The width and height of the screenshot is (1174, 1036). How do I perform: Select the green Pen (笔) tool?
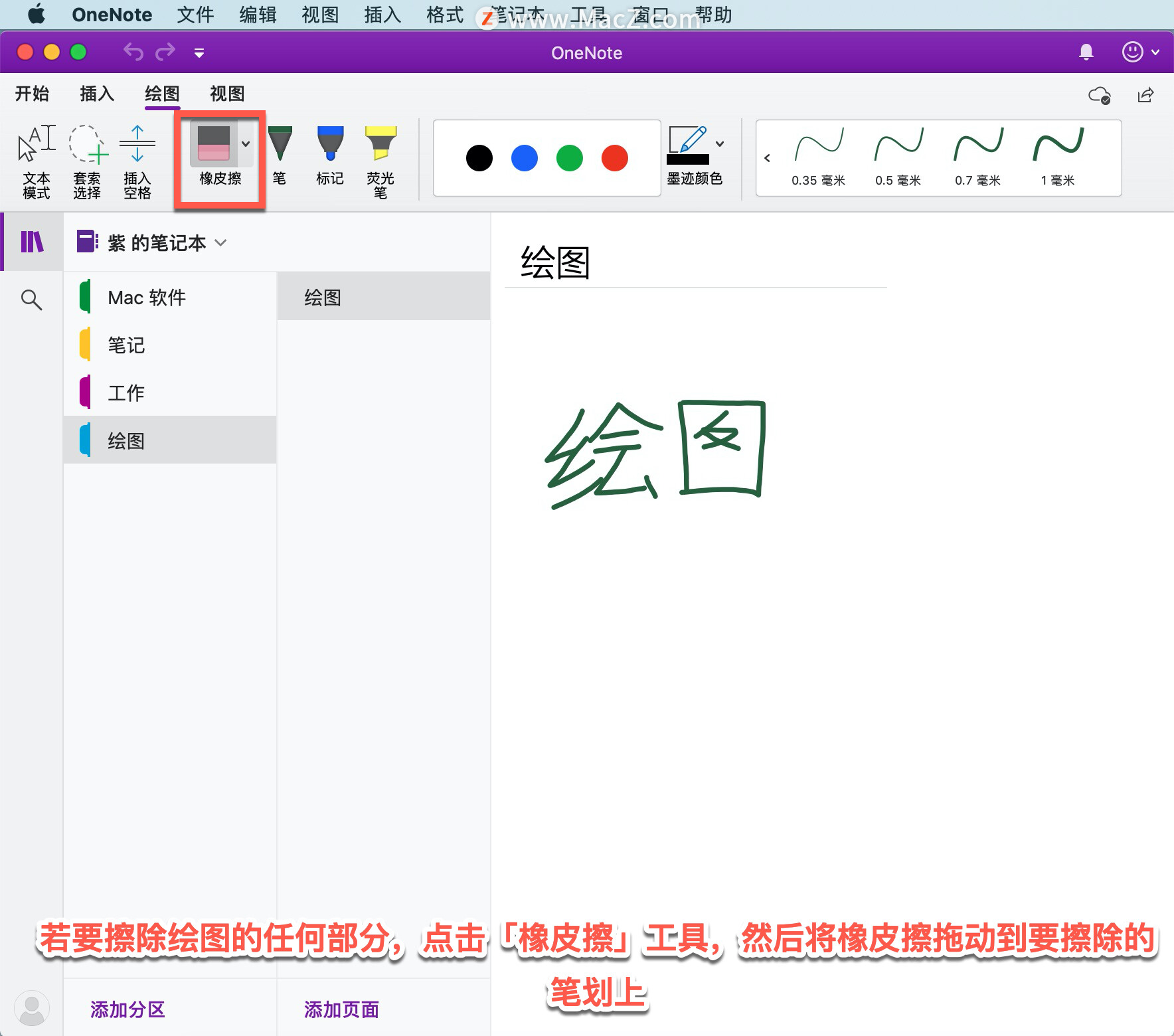280,155
